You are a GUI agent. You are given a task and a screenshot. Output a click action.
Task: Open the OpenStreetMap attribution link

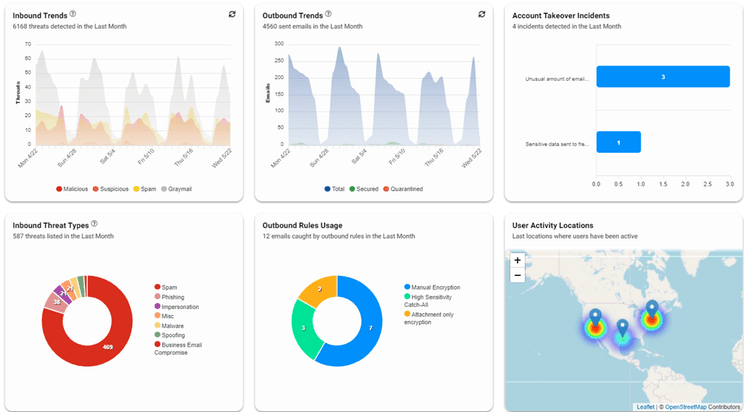685,407
